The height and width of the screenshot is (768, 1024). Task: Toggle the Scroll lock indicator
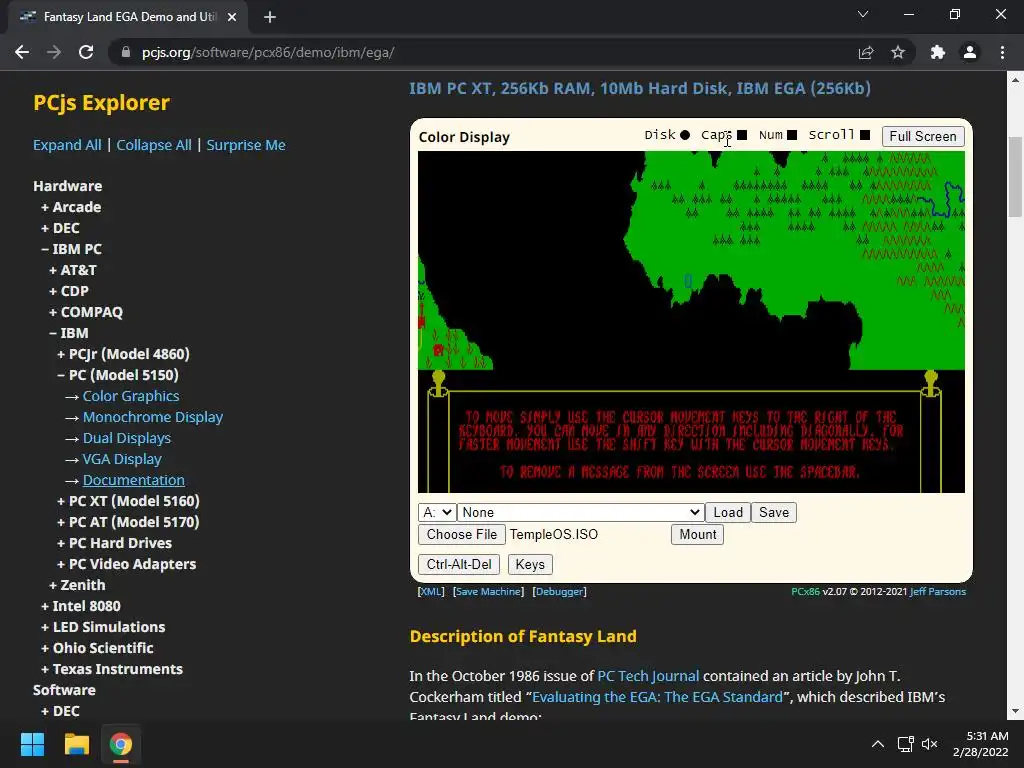865,135
